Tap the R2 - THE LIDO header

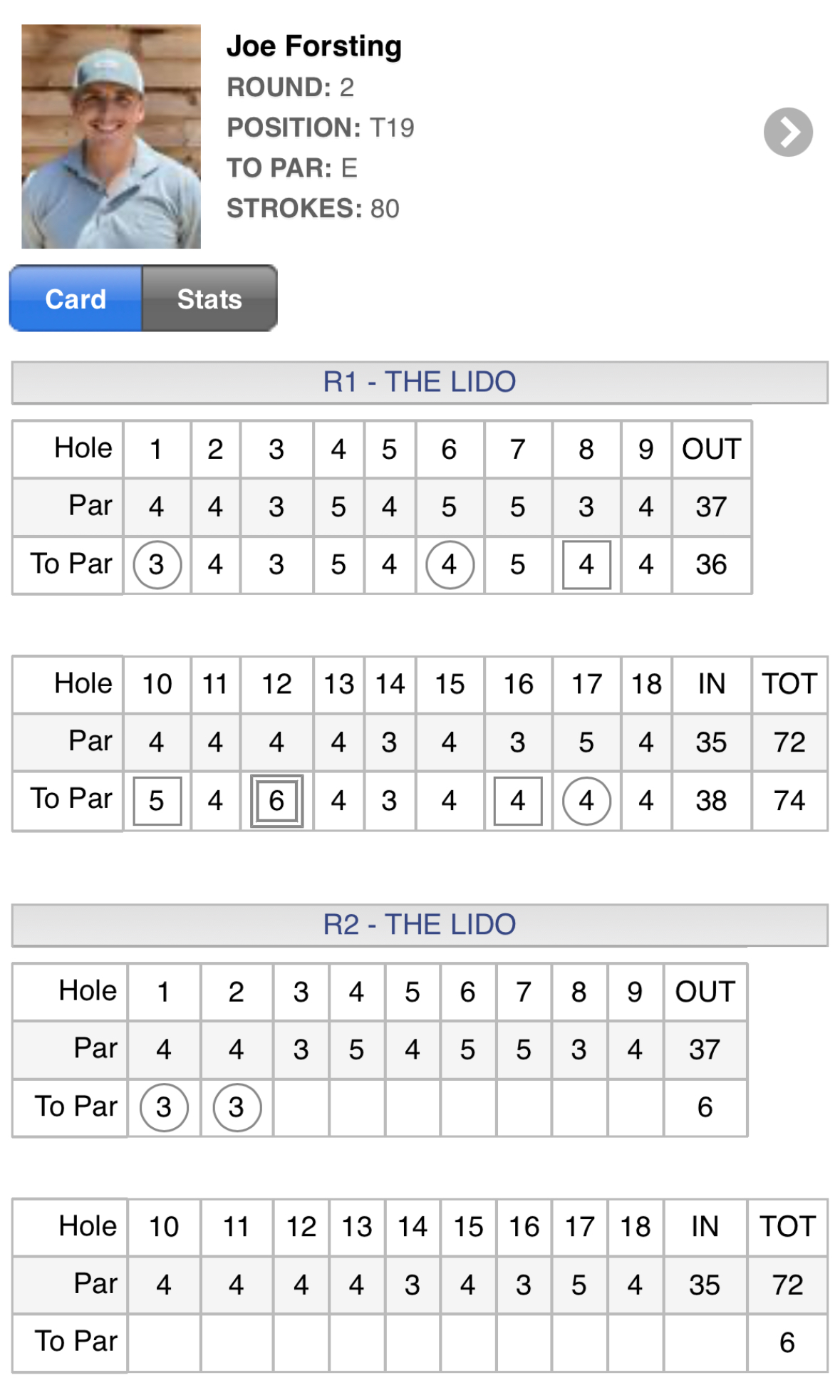(x=420, y=925)
